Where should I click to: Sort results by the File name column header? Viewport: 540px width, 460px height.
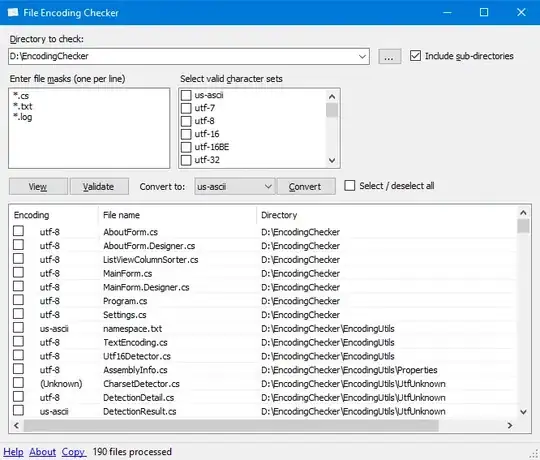177,215
